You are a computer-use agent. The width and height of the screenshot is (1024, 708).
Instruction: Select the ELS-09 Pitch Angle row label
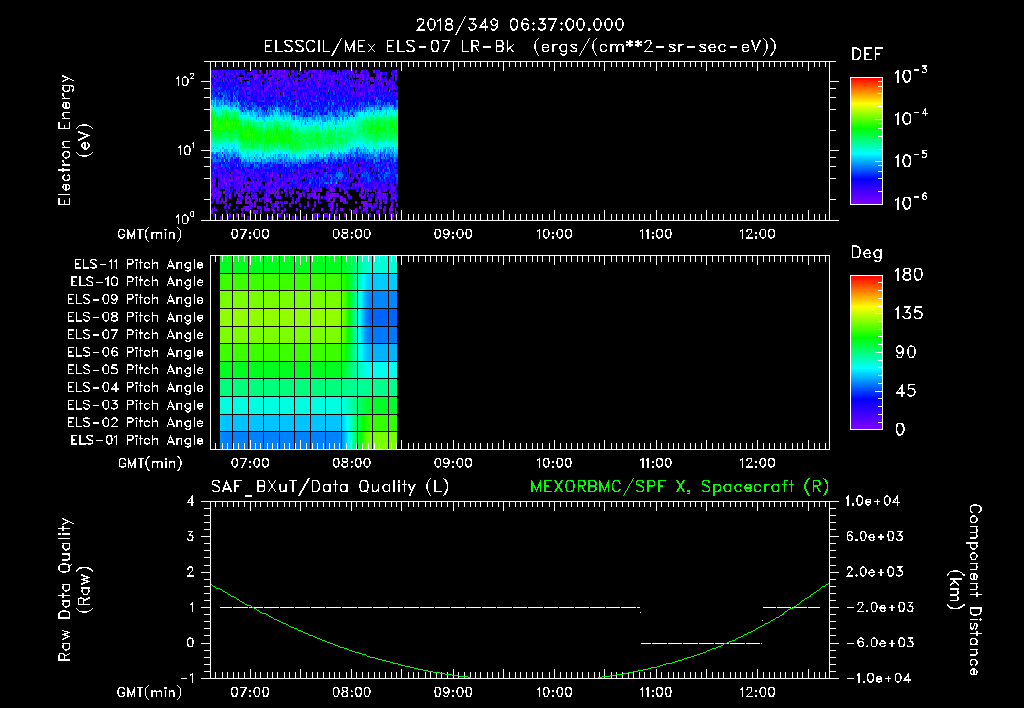pyautogui.click(x=136, y=300)
